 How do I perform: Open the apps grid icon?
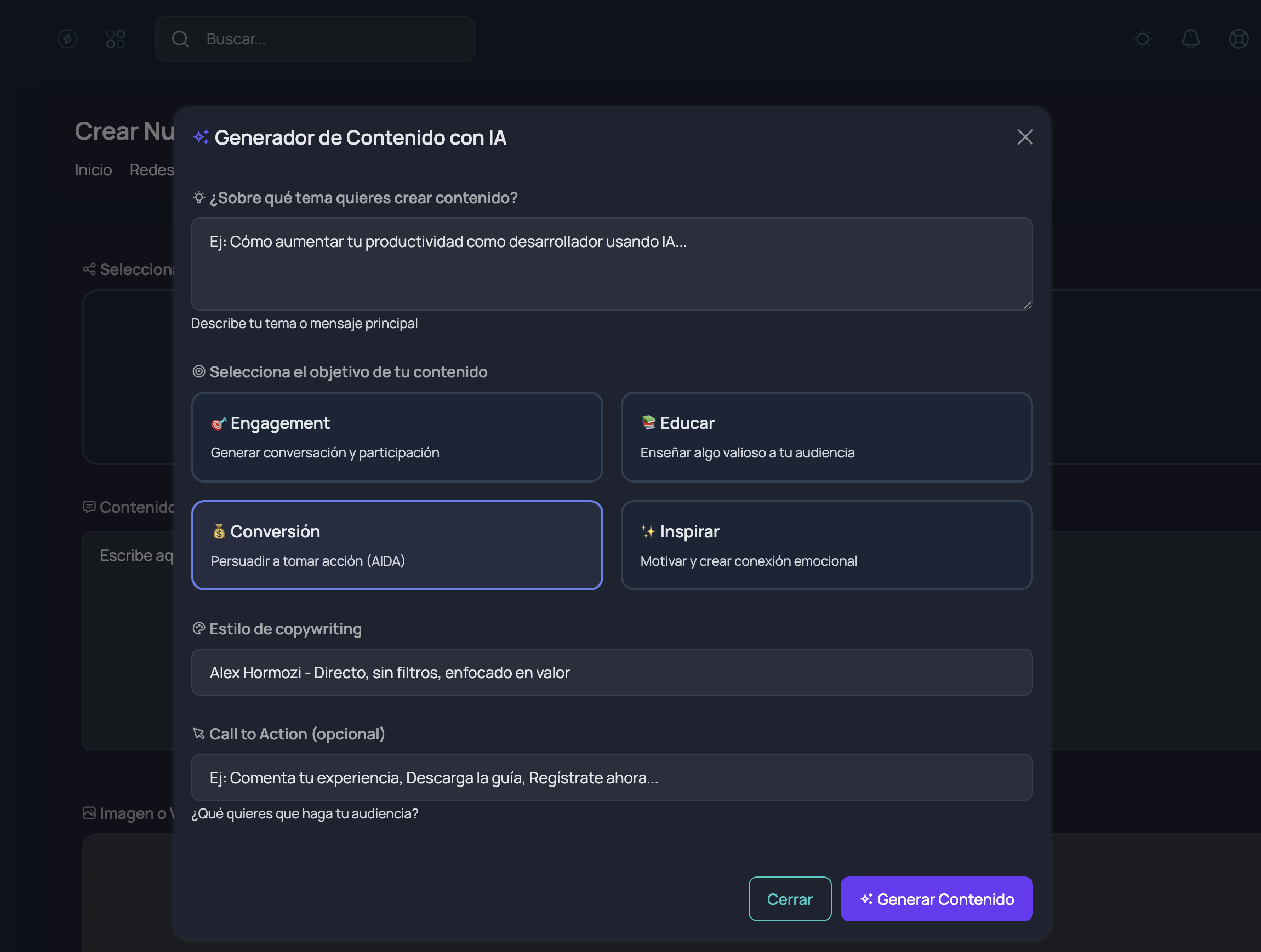(x=115, y=39)
